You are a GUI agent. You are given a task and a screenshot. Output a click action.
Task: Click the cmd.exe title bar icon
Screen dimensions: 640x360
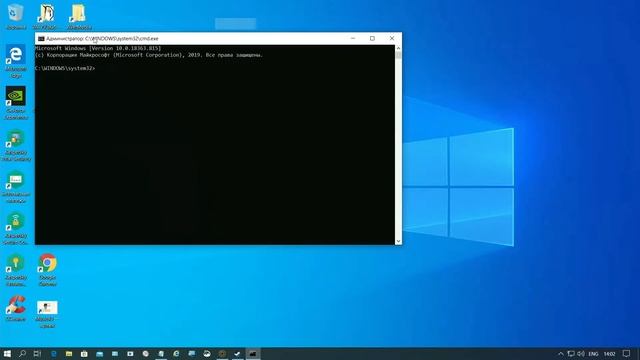pos(41,38)
